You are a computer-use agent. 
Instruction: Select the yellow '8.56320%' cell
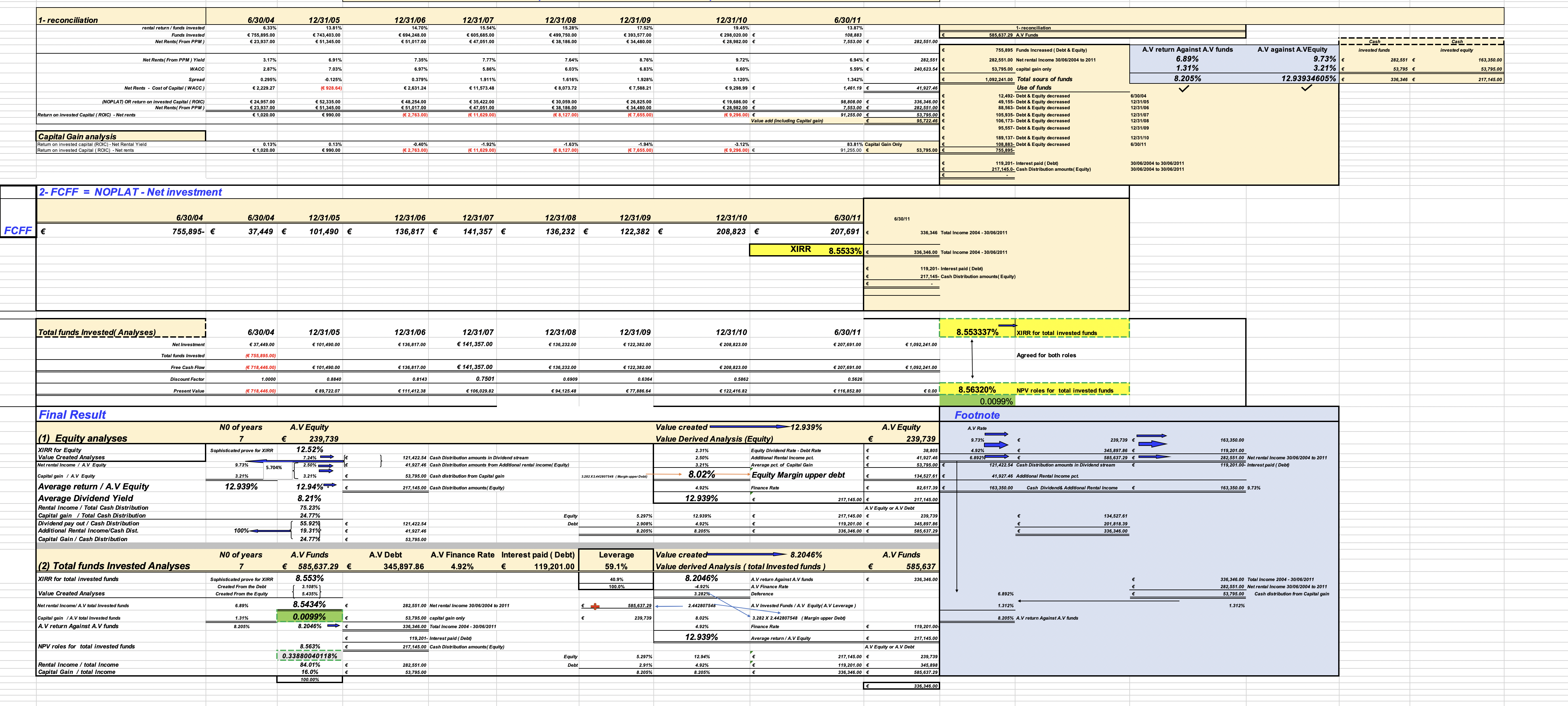977,390
